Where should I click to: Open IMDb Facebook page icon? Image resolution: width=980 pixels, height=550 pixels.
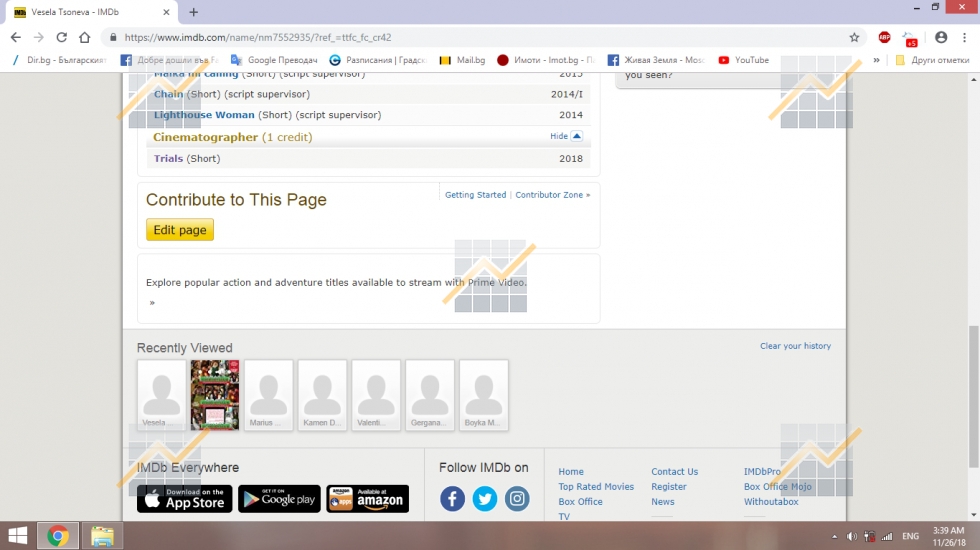click(453, 498)
